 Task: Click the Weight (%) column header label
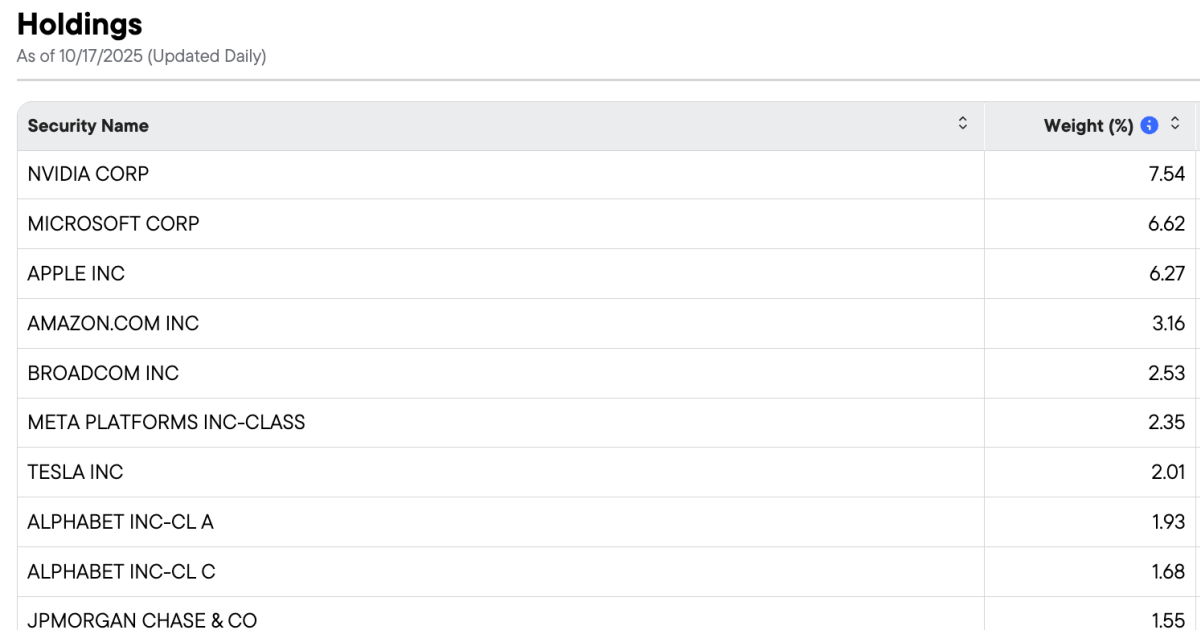click(x=1088, y=126)
